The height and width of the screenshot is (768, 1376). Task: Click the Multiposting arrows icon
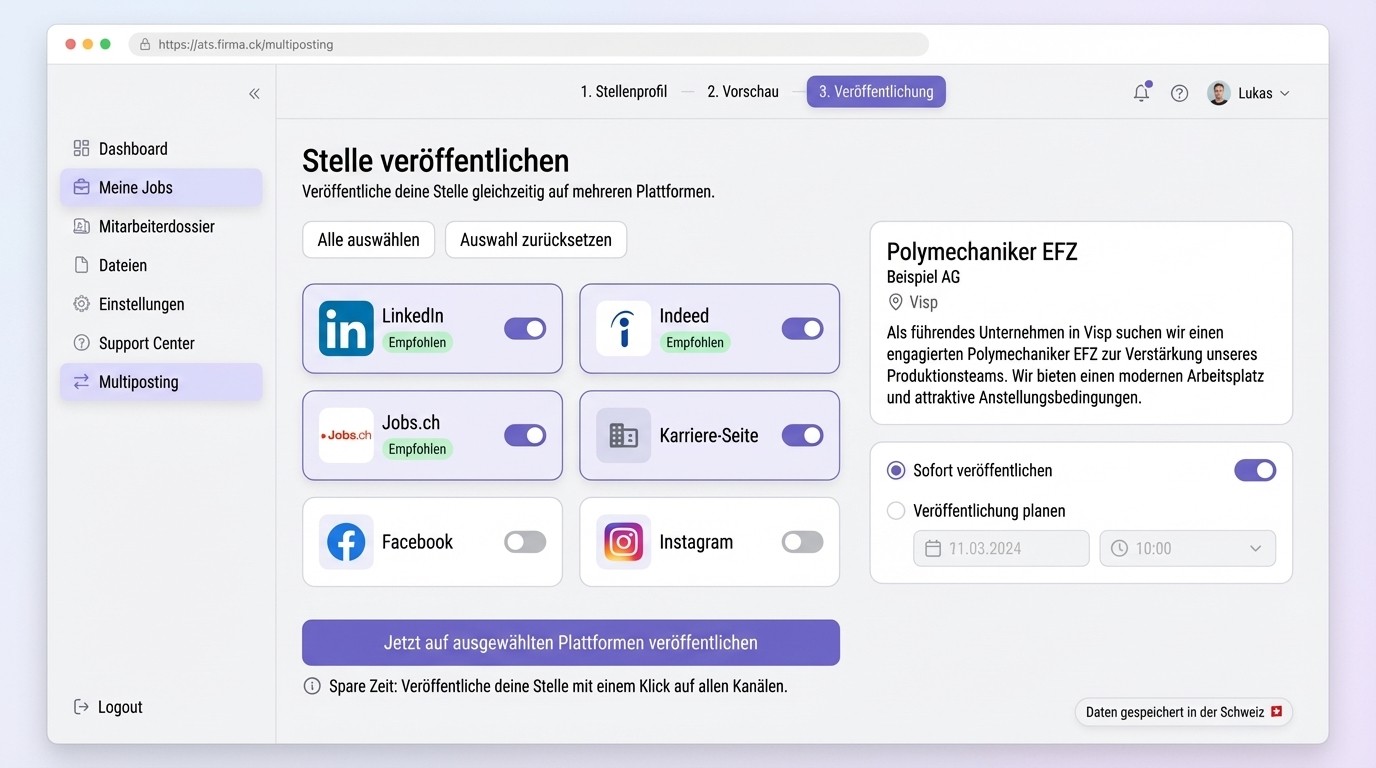[x=81, y=381]
